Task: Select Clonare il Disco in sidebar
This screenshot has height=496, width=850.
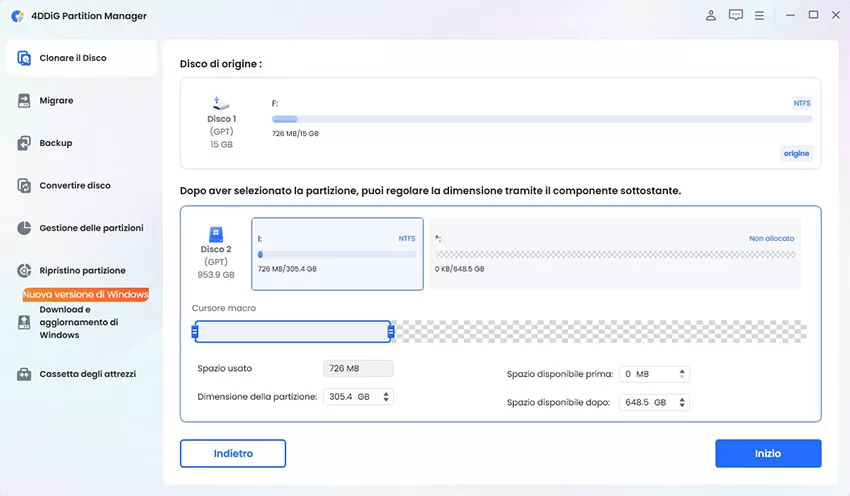Action: (79, 58)
